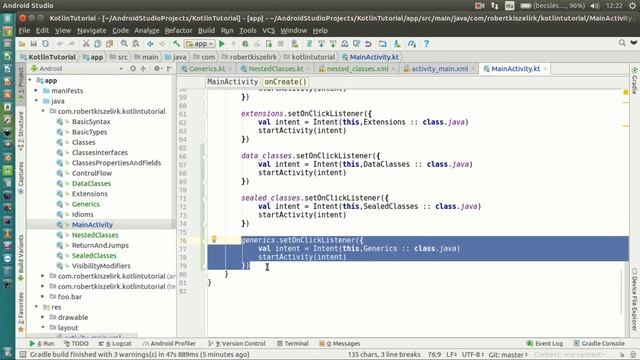Collapse com.robertkiszelirk.kotlintutorial main package

pyautogui.click(x=43, y=111)
